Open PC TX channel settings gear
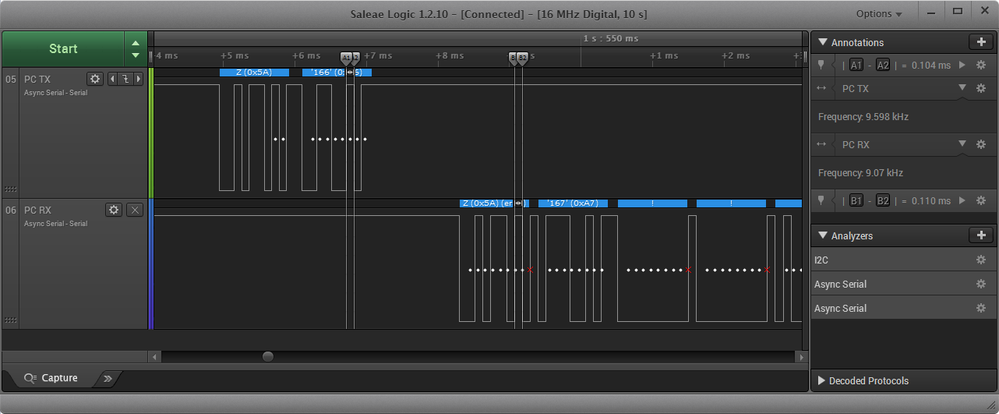999x414 pixels. tap(95, 79)
